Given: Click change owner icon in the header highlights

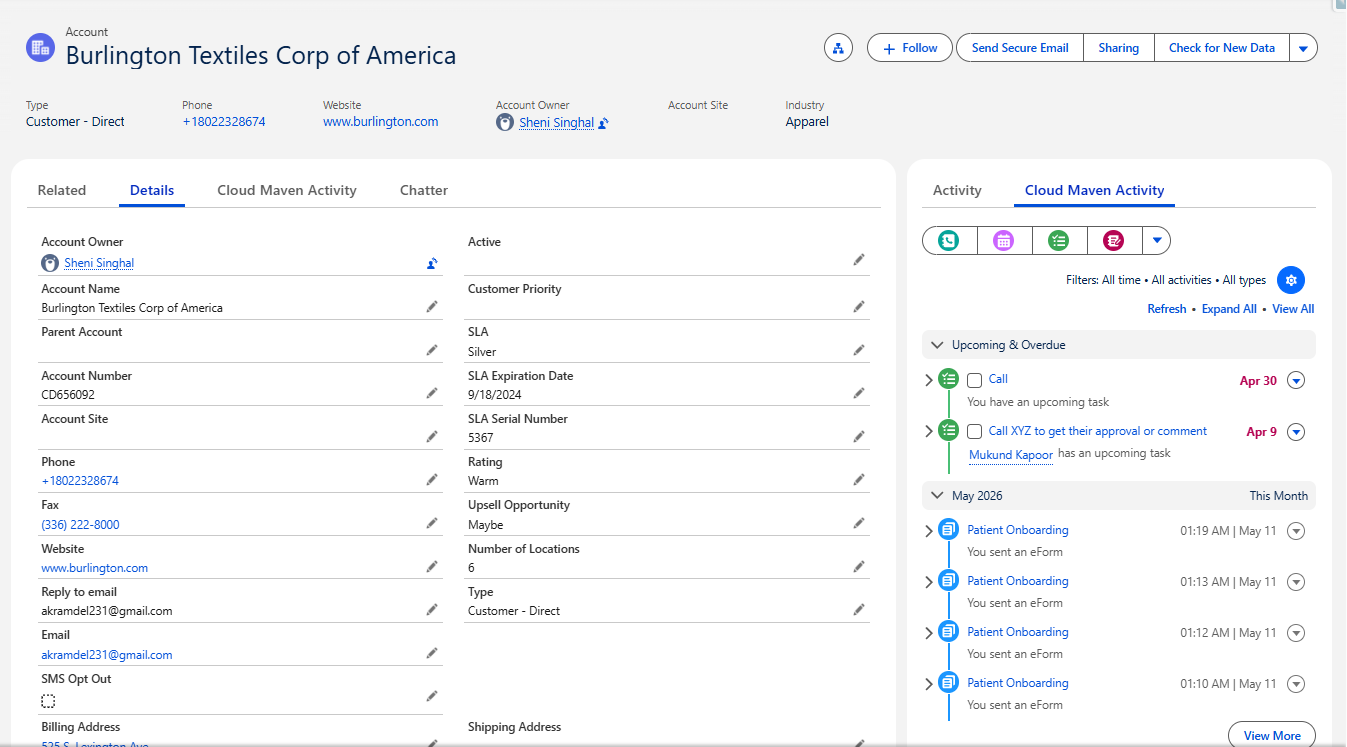Looking at the screenshot, I should pos(604,123).
